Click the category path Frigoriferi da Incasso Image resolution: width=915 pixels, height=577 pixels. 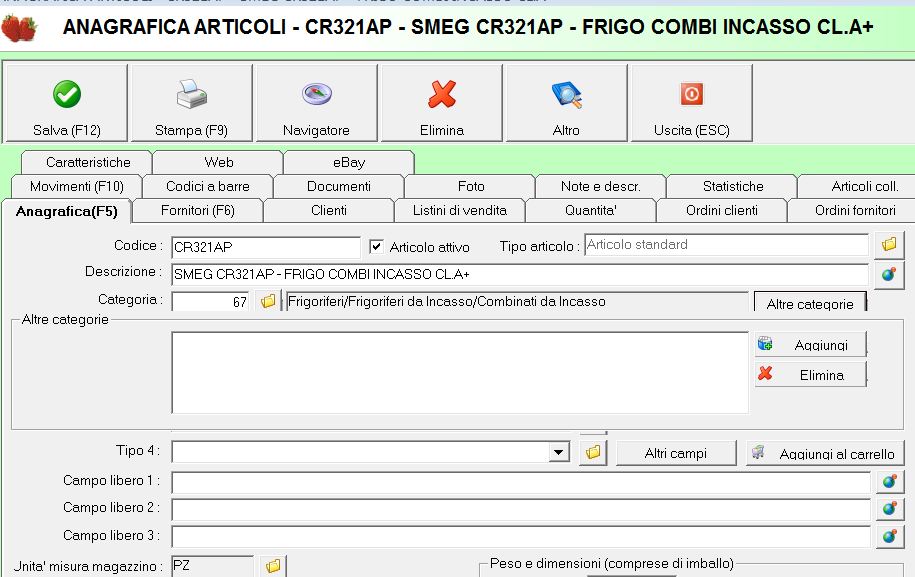click(x=517, y=302)
